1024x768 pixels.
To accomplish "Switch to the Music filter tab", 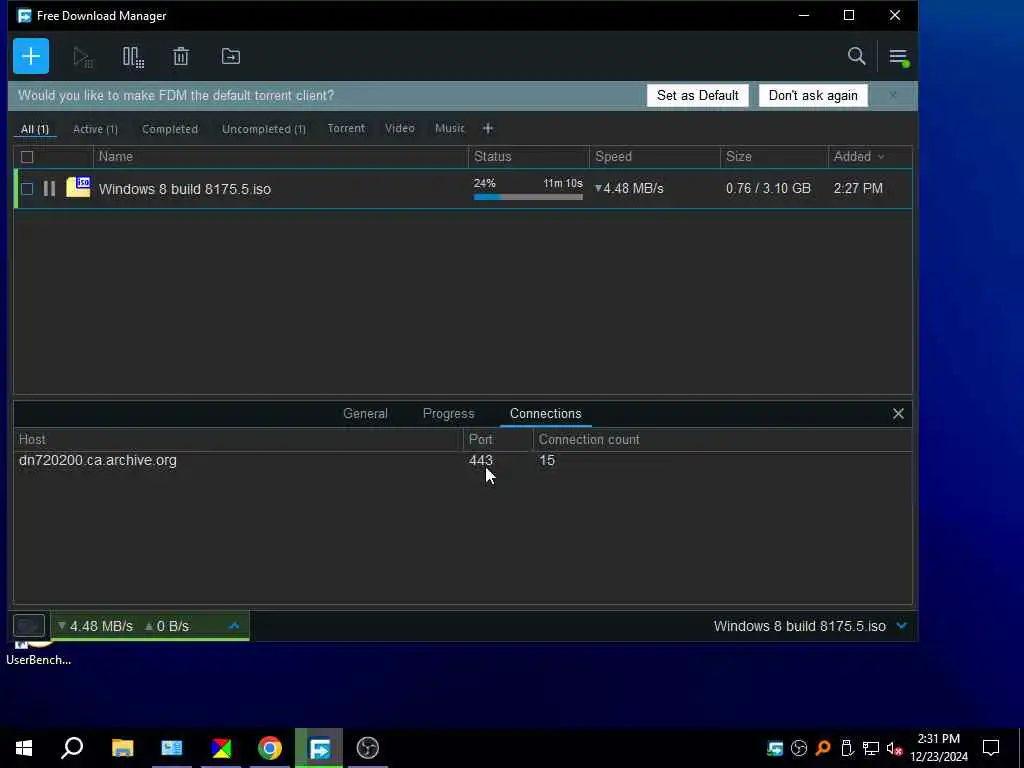I will click(x=450, y=128).
